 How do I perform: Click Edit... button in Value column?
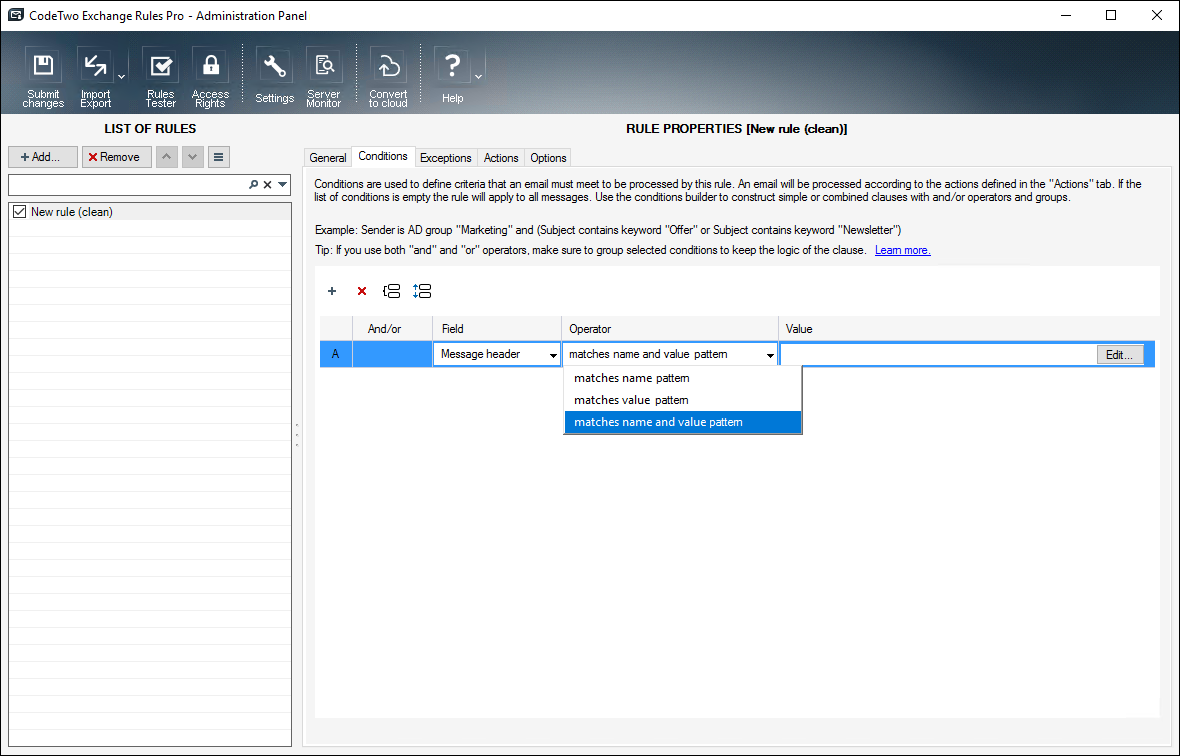(x=1120, y=355)
